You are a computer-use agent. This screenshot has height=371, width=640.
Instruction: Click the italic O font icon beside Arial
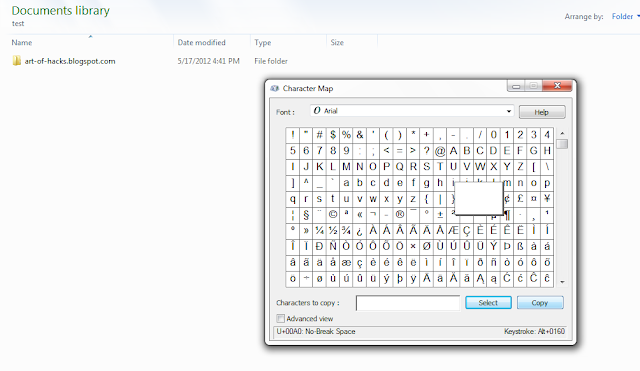pos(317,111)
